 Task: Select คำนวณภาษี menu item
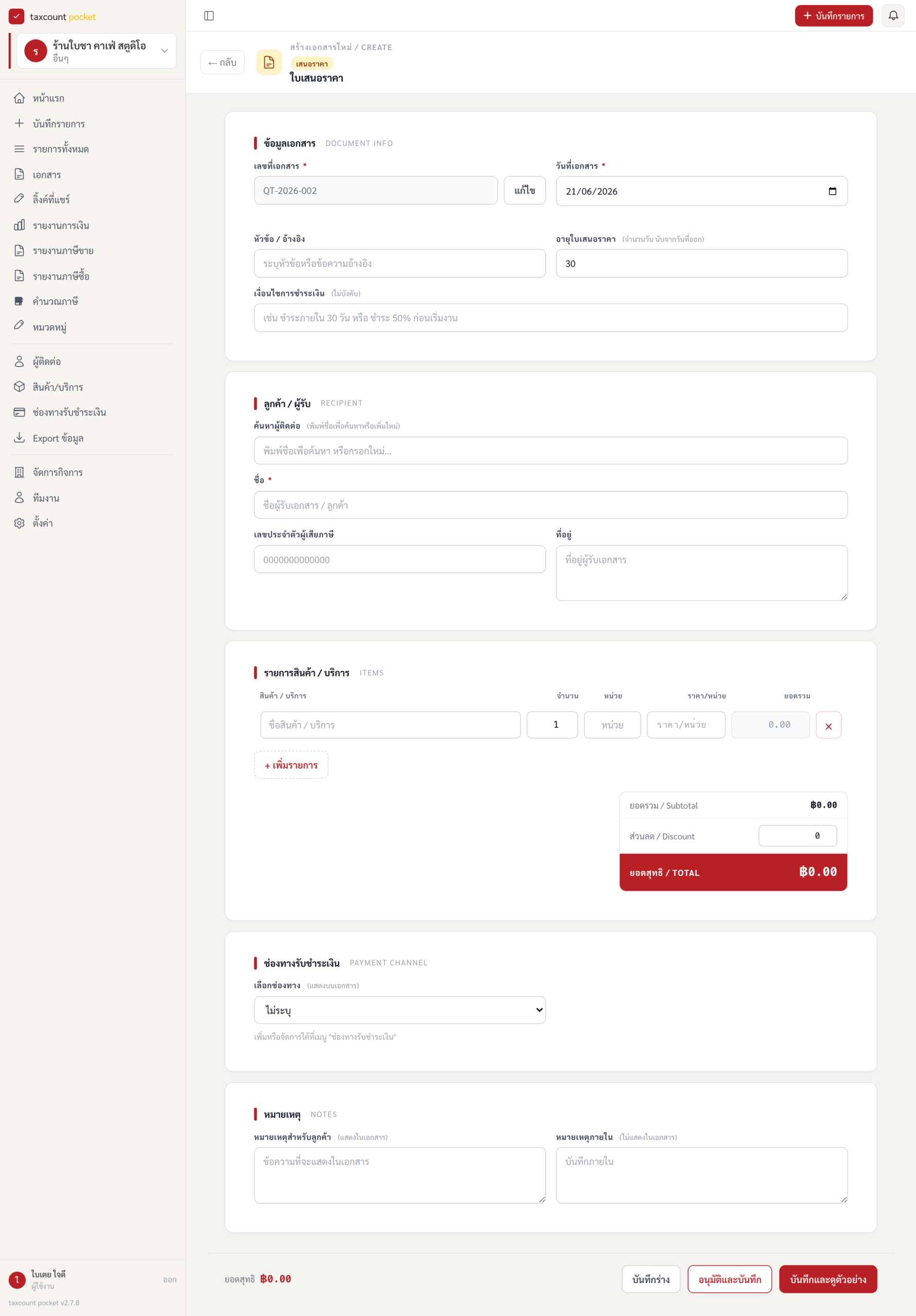click(x=93, y=301)
